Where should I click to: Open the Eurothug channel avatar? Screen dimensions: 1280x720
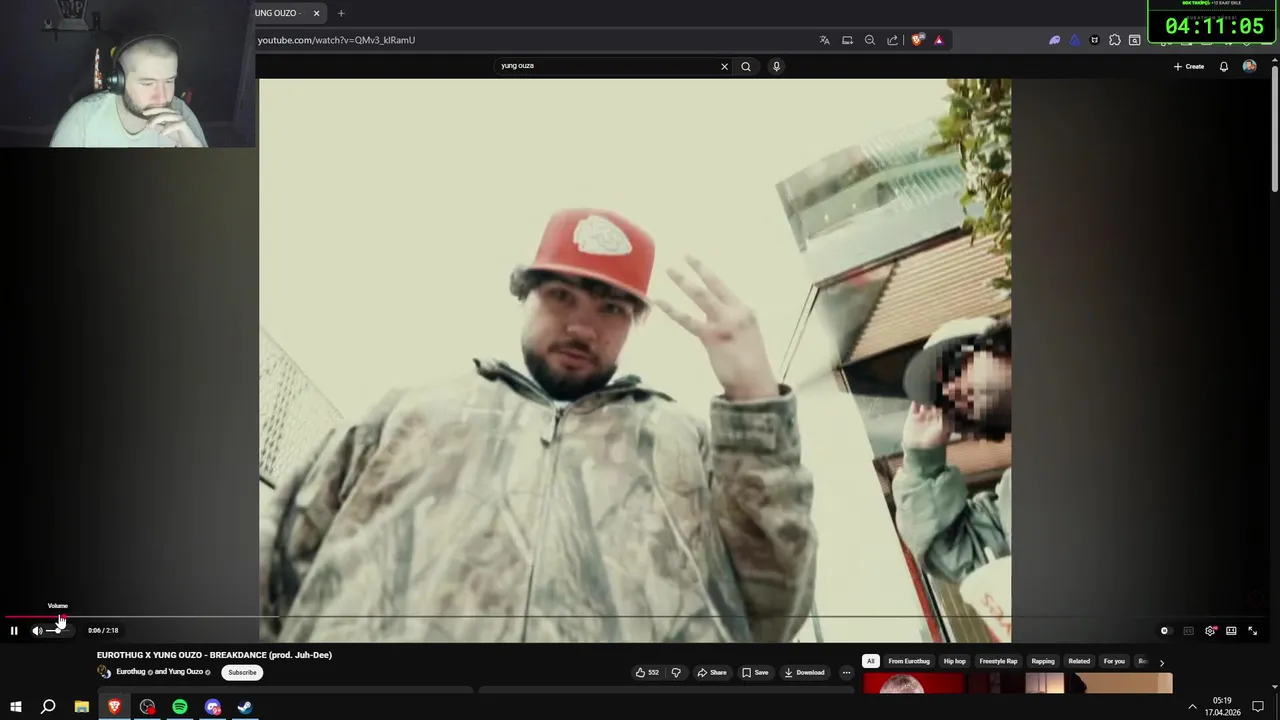[x=104, y=672]
